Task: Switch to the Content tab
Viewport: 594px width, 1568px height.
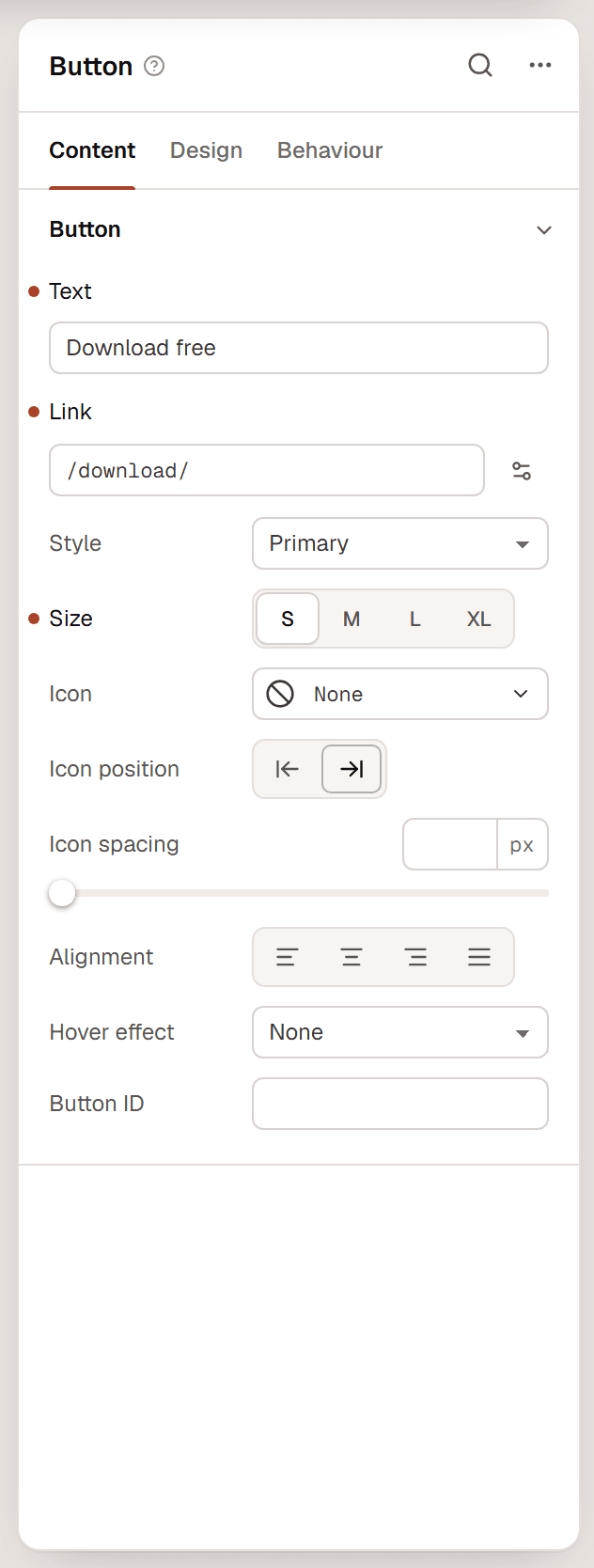Action: point(92,150)
